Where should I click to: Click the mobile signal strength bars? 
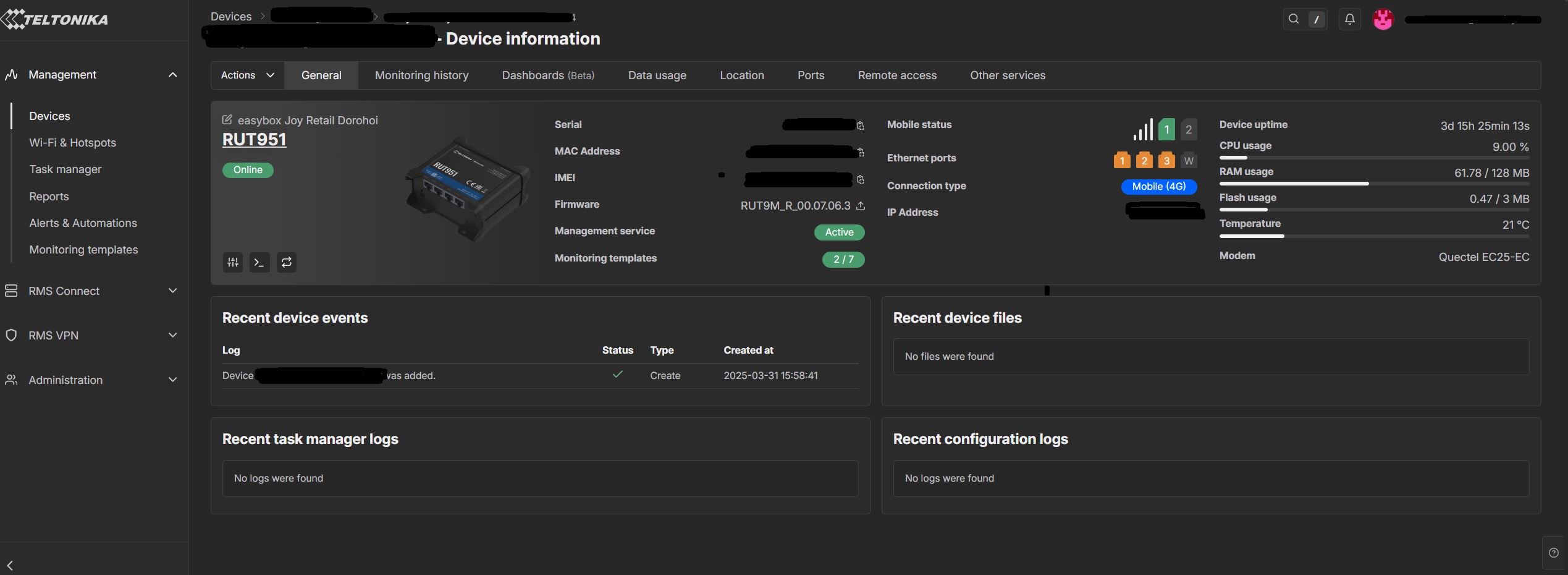coord(1143,129)
